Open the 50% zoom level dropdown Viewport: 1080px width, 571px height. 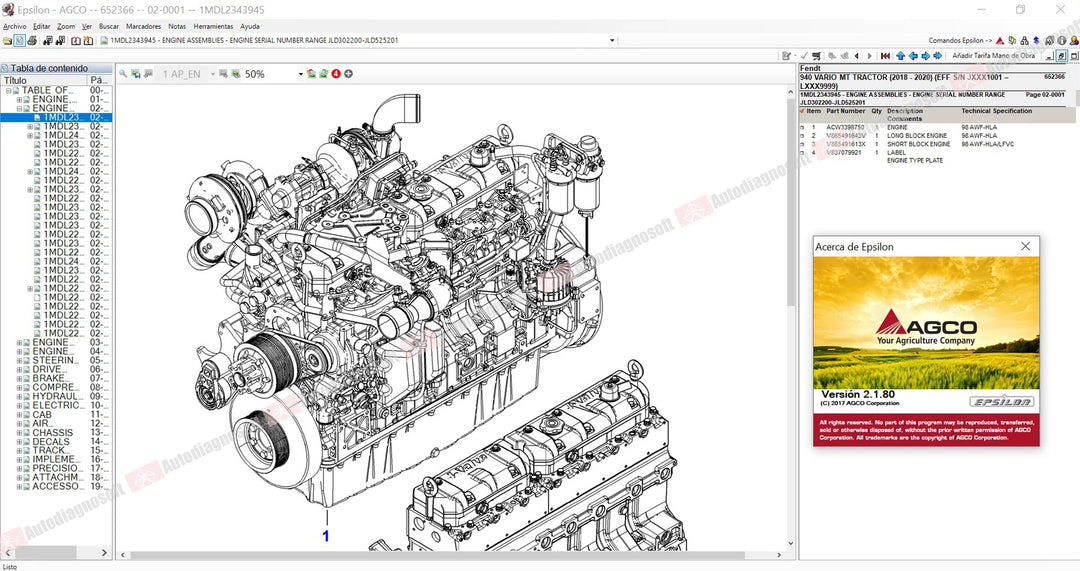tap(300, 74)
